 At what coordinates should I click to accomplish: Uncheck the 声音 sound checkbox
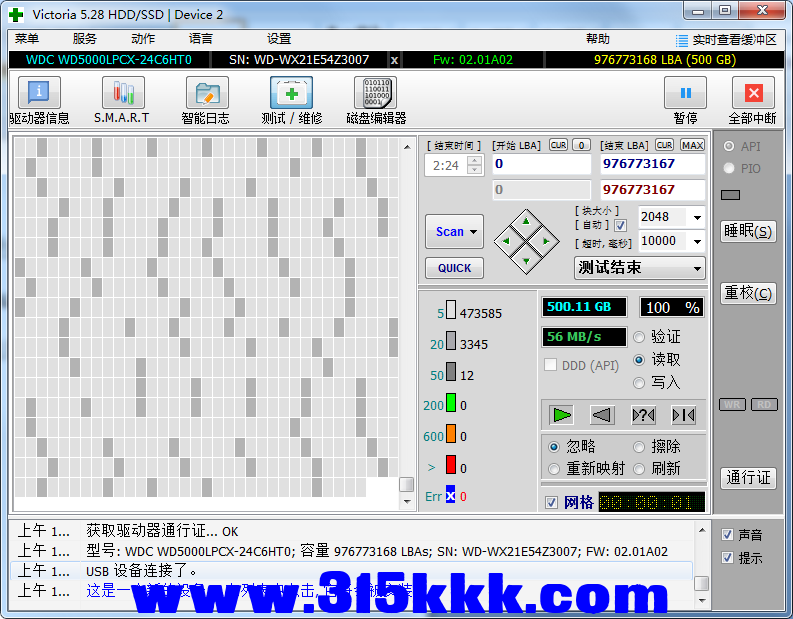coord(727,535)
